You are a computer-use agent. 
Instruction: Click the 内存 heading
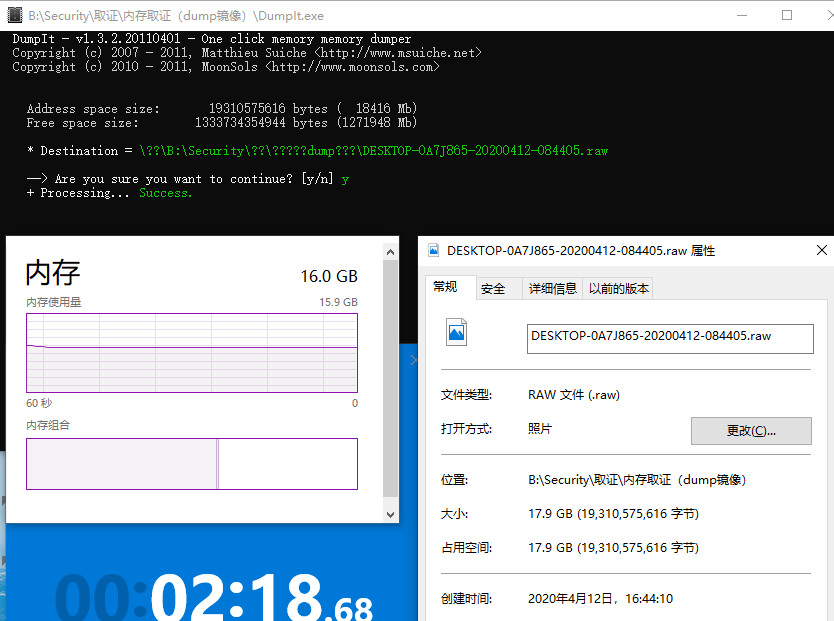tap(53, 273)
